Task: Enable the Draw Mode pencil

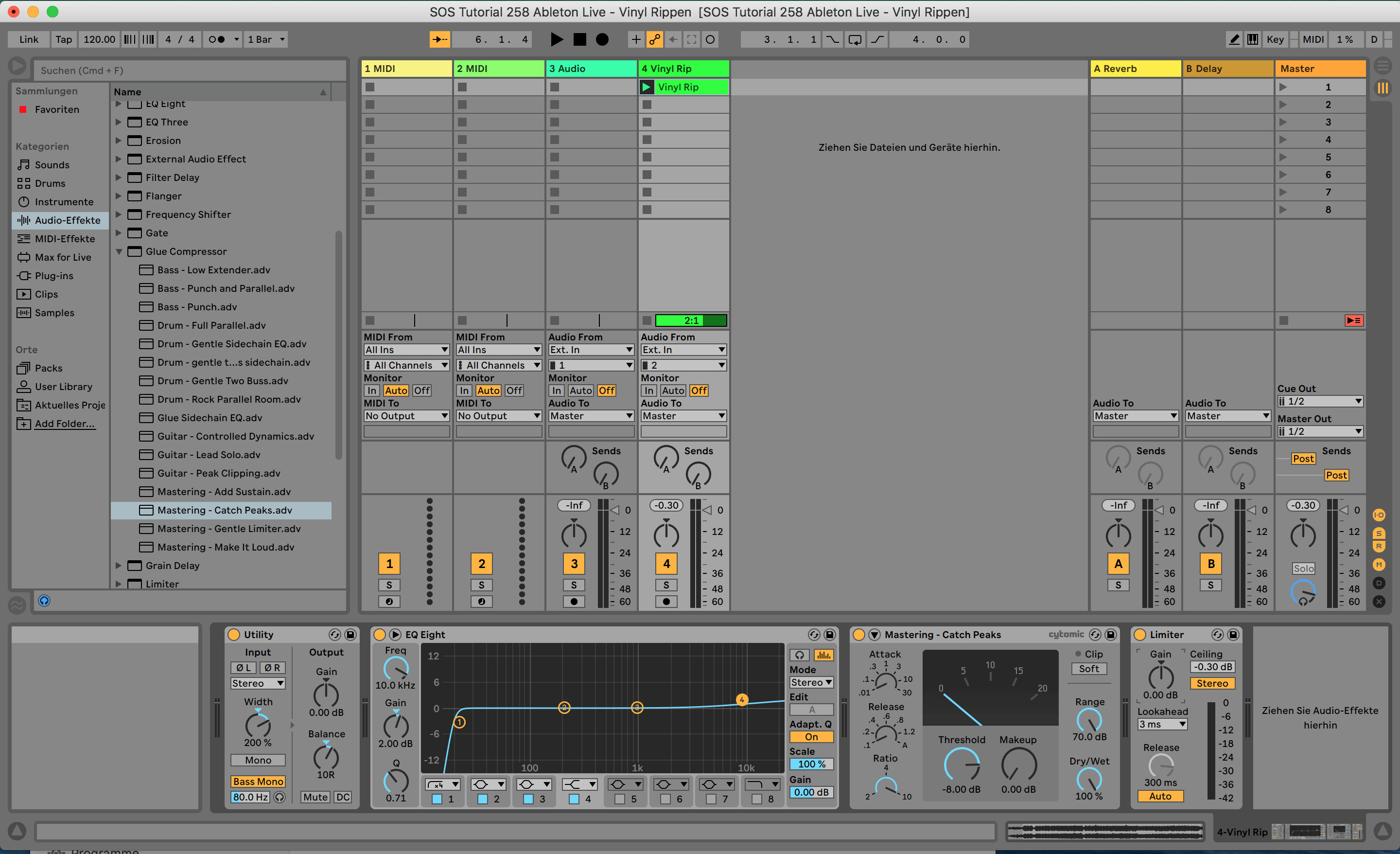Action: (x=1234, y=39)
